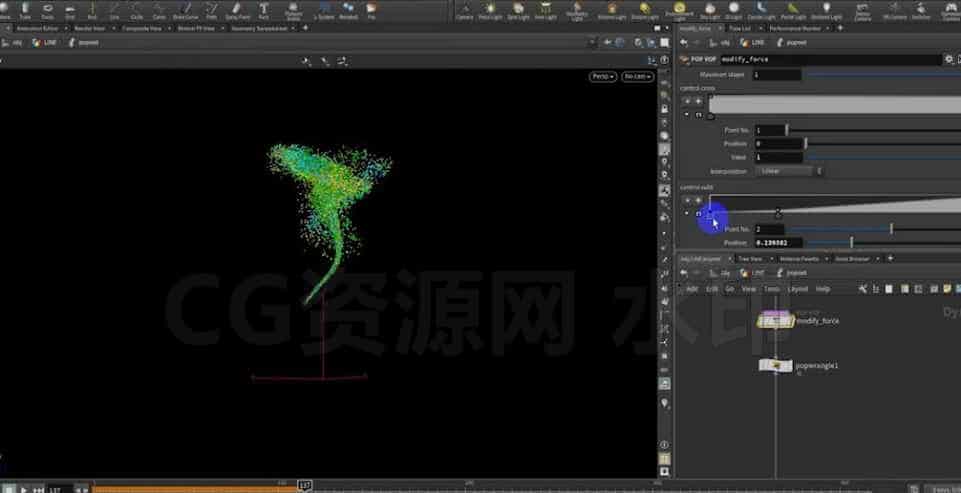Create a Camera from the shelf
The image size is (961, 493).
point(465,10)
